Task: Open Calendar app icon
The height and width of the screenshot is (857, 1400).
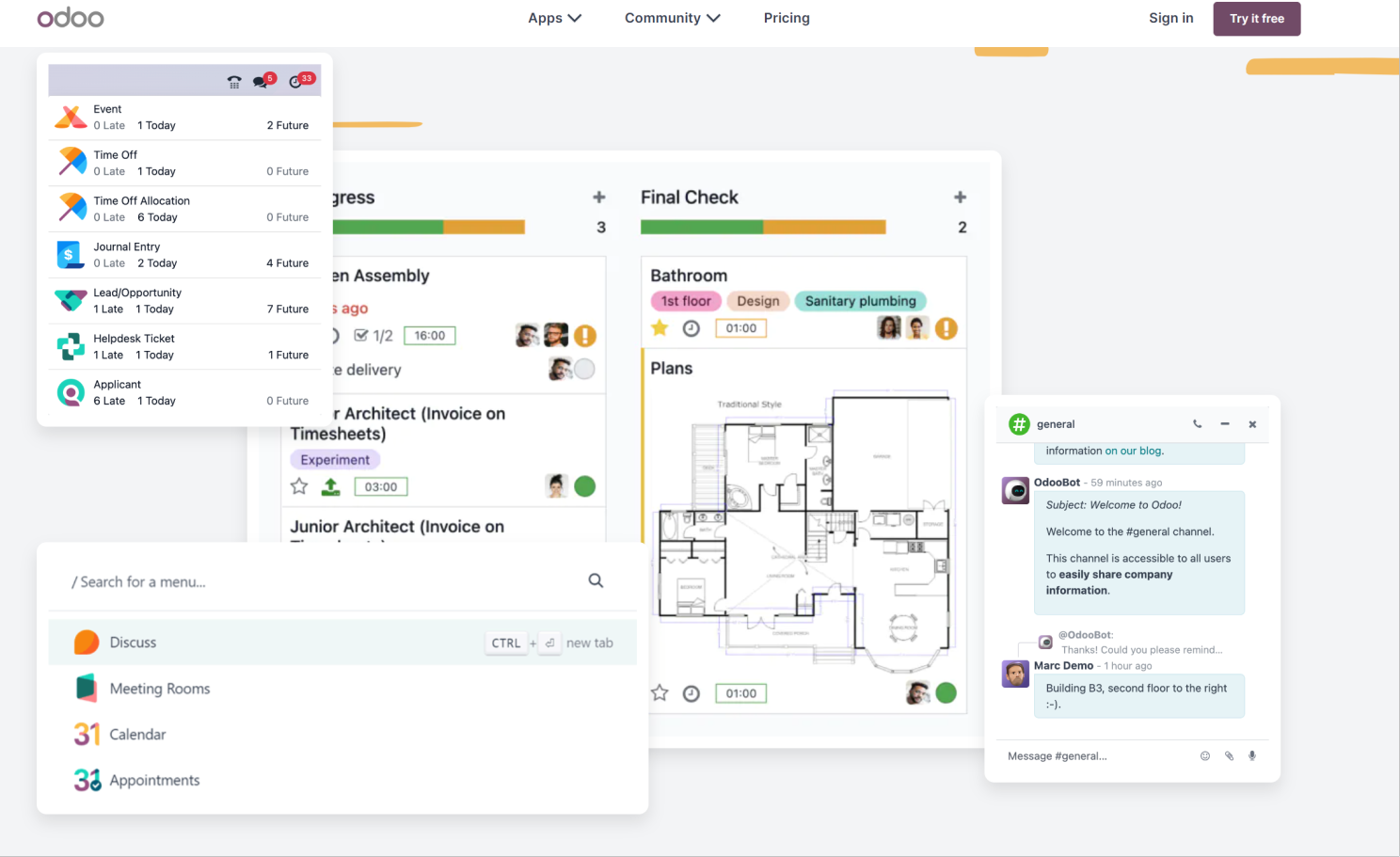Action: 87,734
